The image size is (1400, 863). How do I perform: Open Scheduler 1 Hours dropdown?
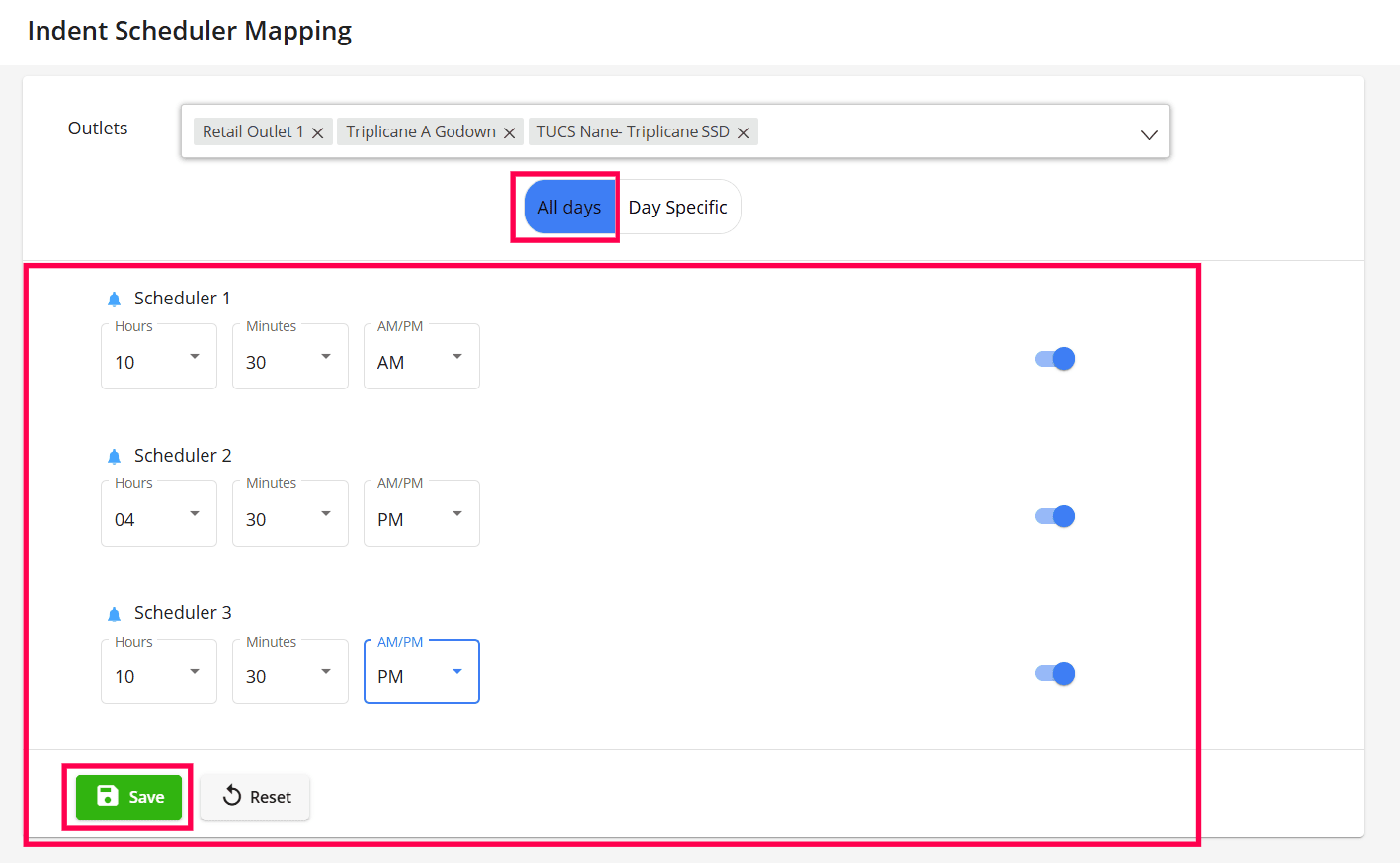click(159, 357)
